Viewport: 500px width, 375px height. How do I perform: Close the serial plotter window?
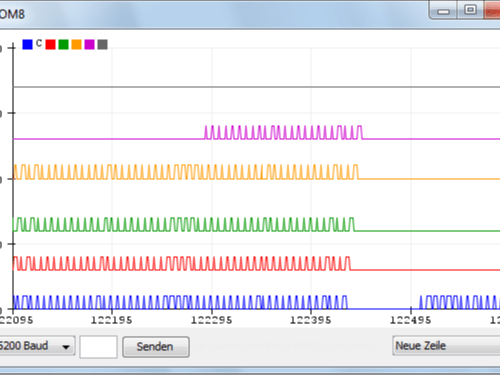[x=492, y=10]
